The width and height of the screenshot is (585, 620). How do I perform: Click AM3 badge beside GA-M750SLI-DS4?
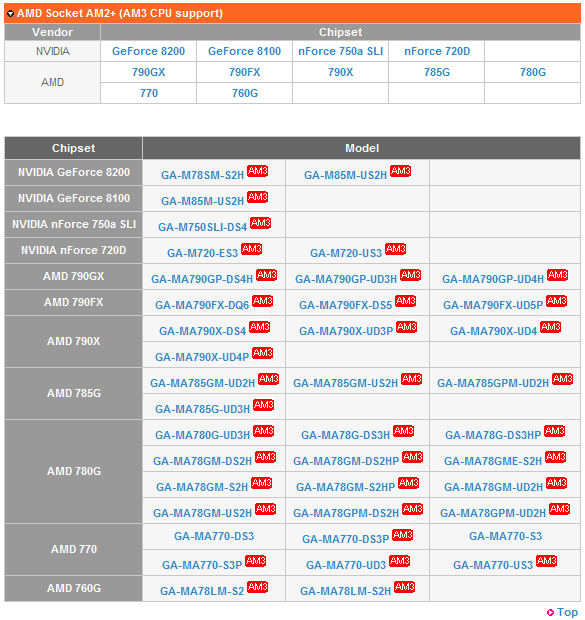(260, 223)
